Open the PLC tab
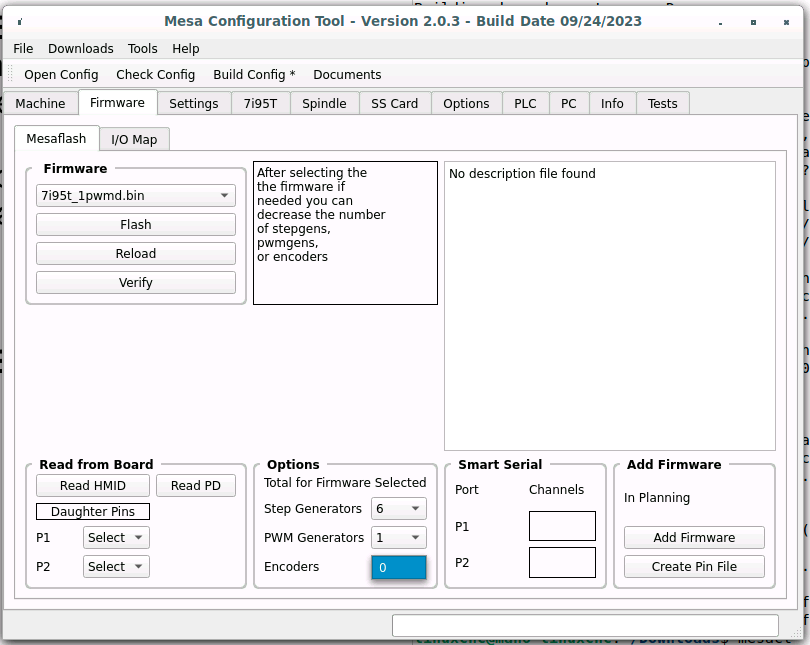Viewport: 810px width, 645px height. pyautogui.click(x=525, y=103)
